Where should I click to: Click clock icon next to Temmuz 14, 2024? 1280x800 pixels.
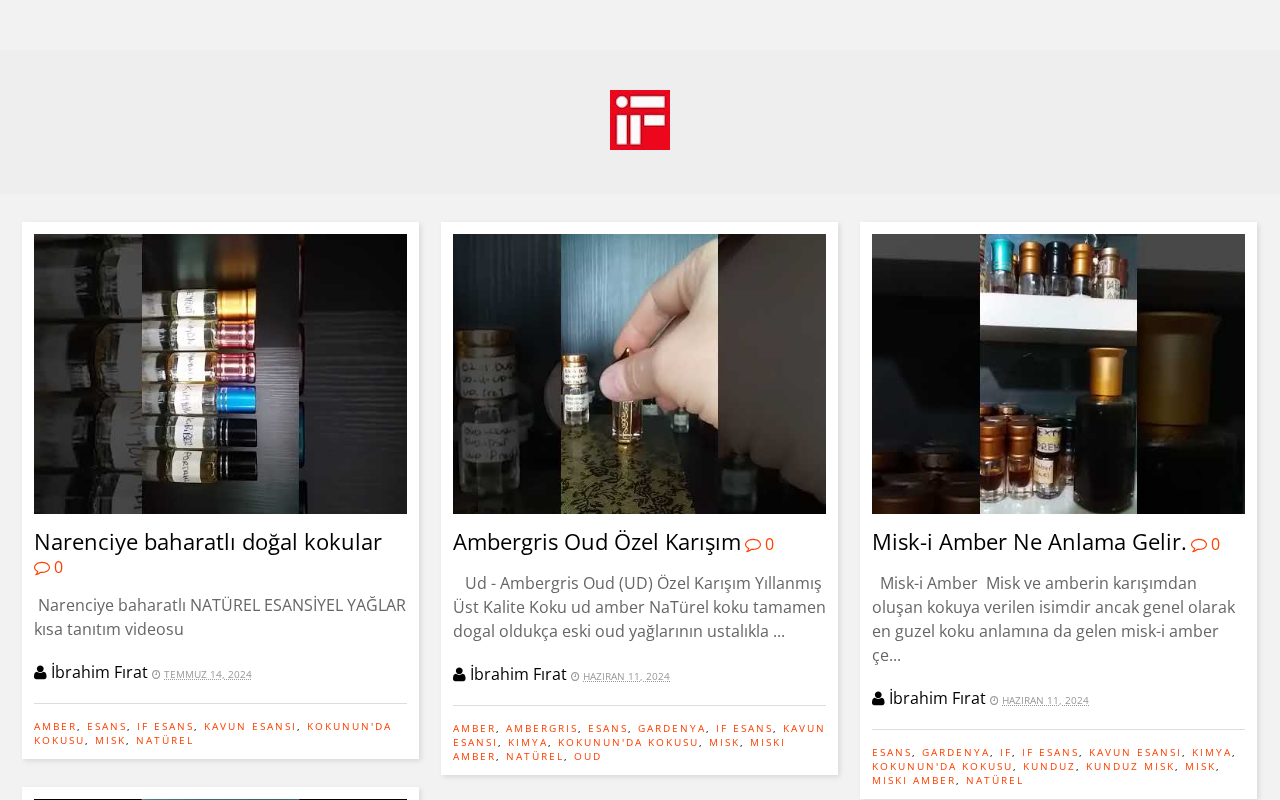pos(156,675)
